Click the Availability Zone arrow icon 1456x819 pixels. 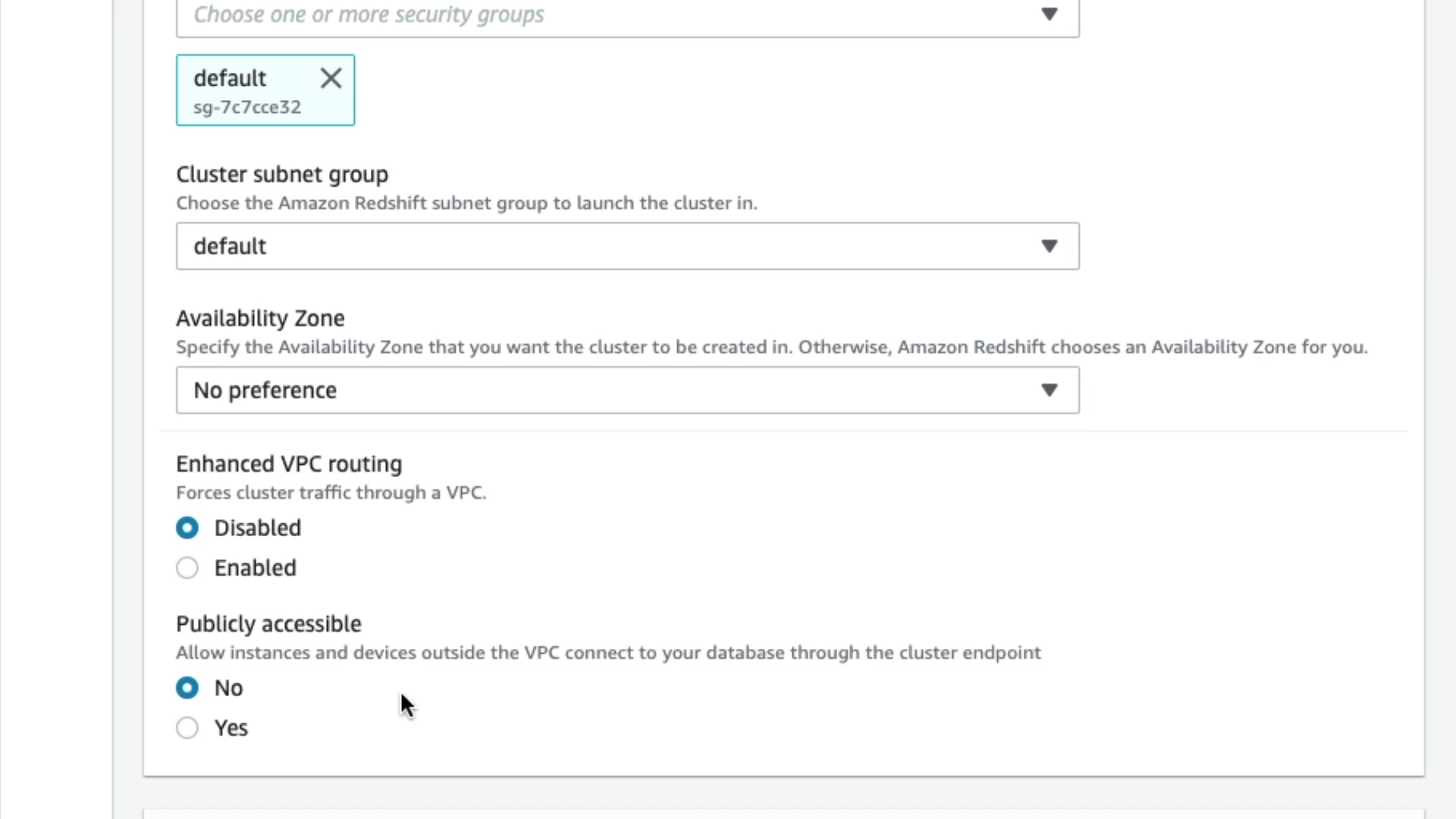click(1049, 390)
